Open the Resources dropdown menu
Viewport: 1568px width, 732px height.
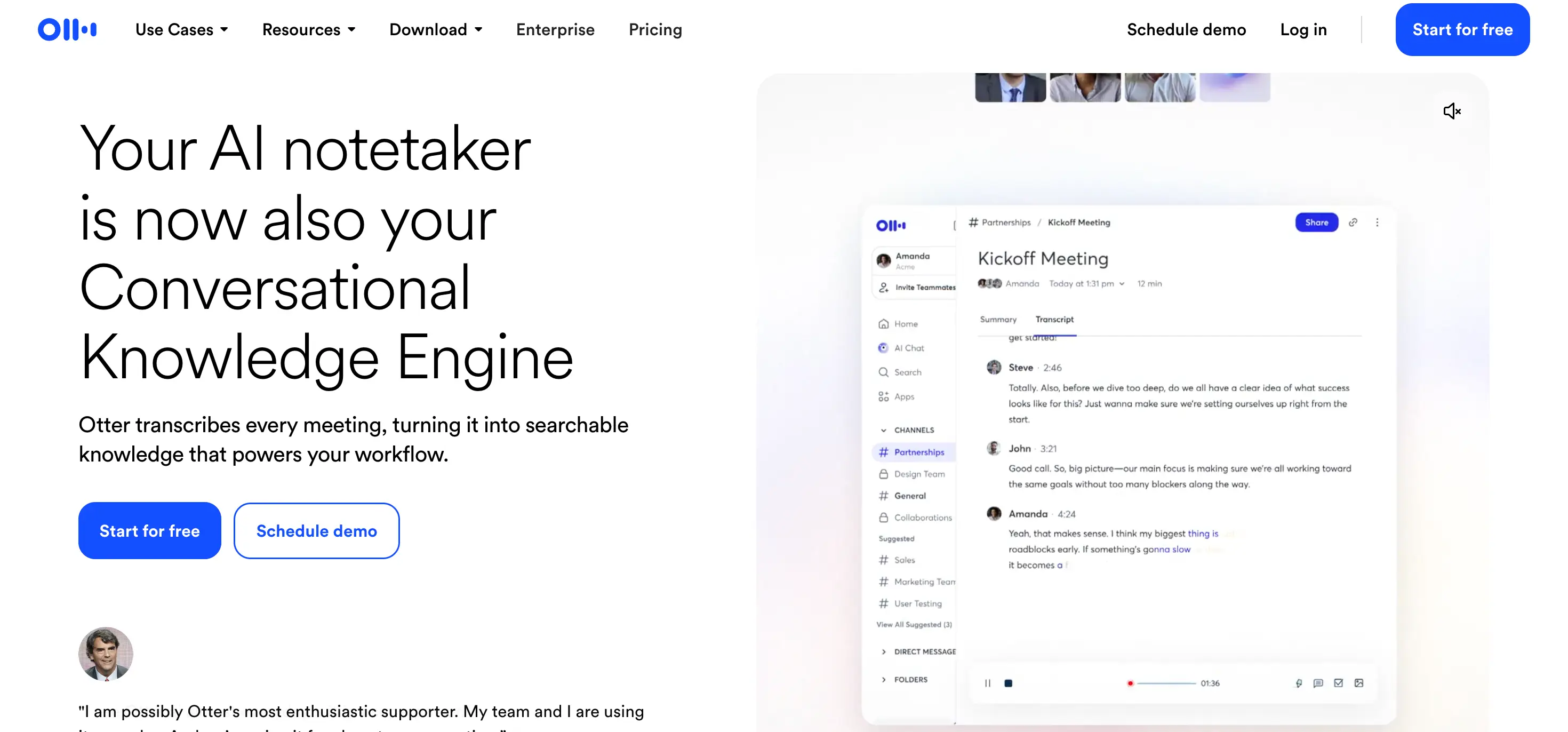click(309, 29)
